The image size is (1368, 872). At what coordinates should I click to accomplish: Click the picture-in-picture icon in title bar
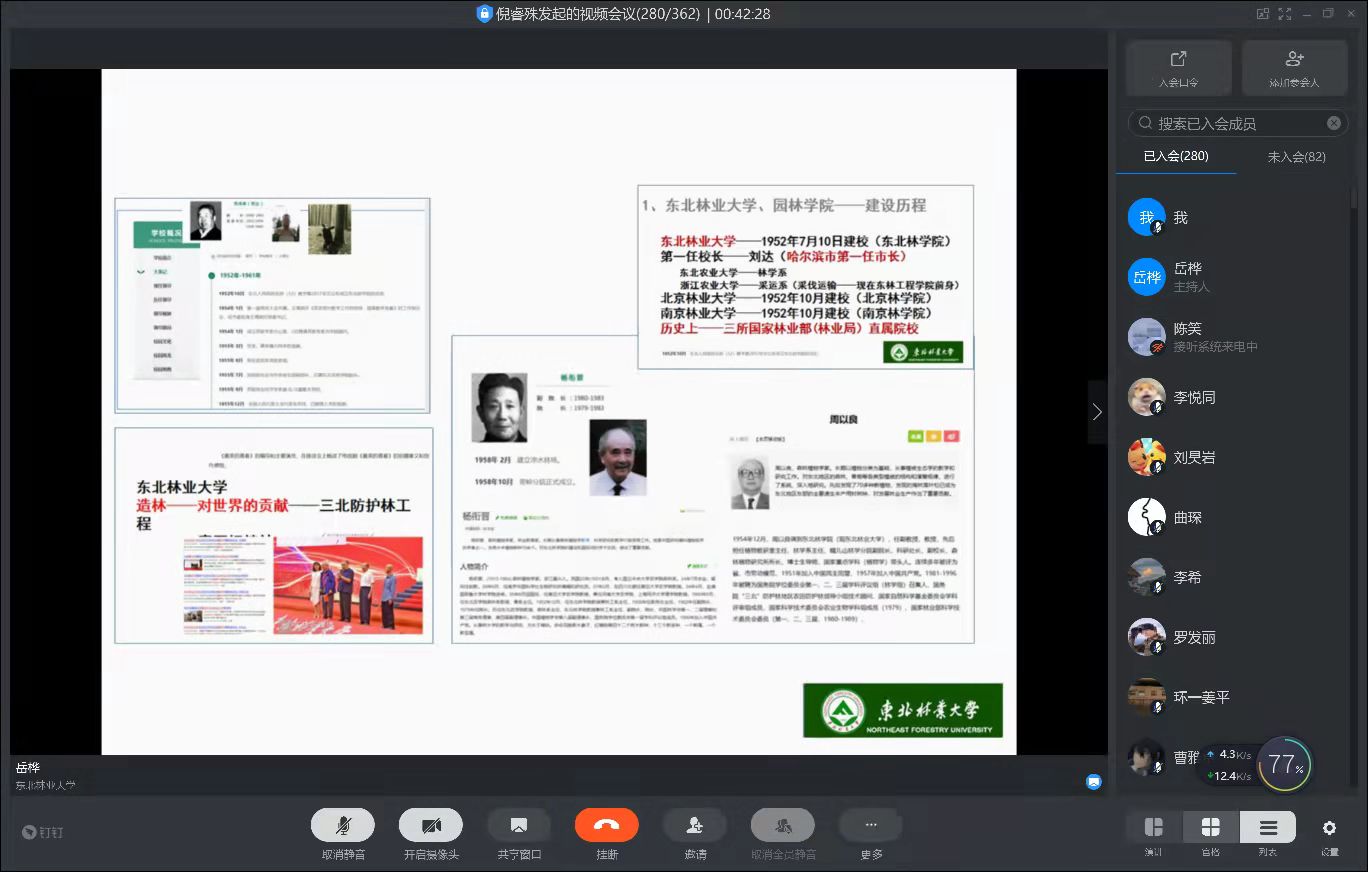[x=1263, y=14]
